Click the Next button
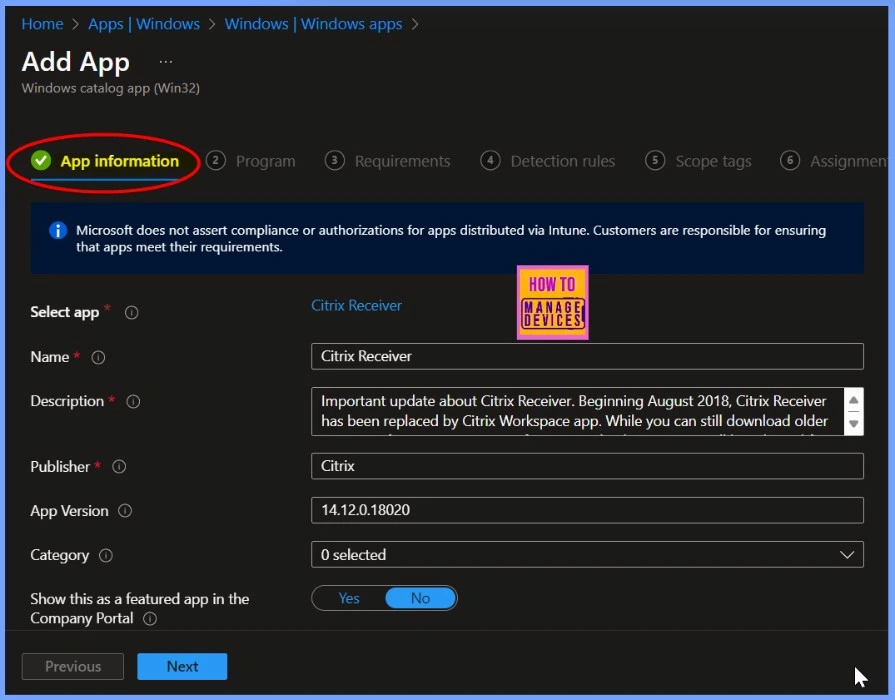This screenshot has width=895, height=700. (x=182, y=666)
